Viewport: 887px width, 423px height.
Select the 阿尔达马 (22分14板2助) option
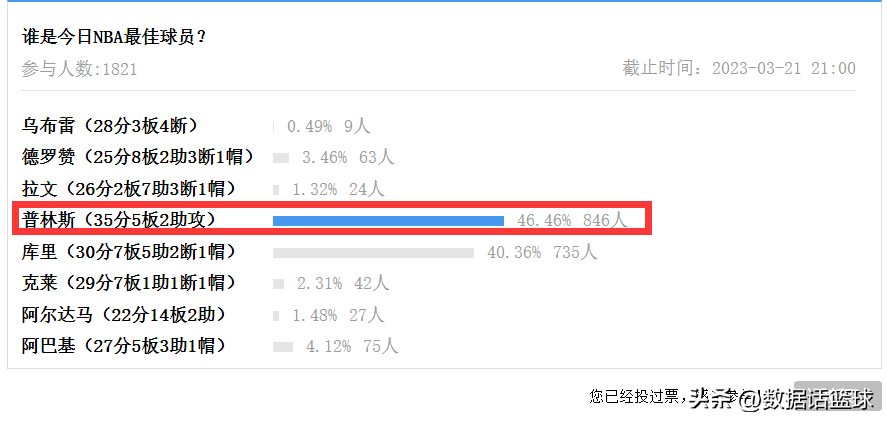124,314
